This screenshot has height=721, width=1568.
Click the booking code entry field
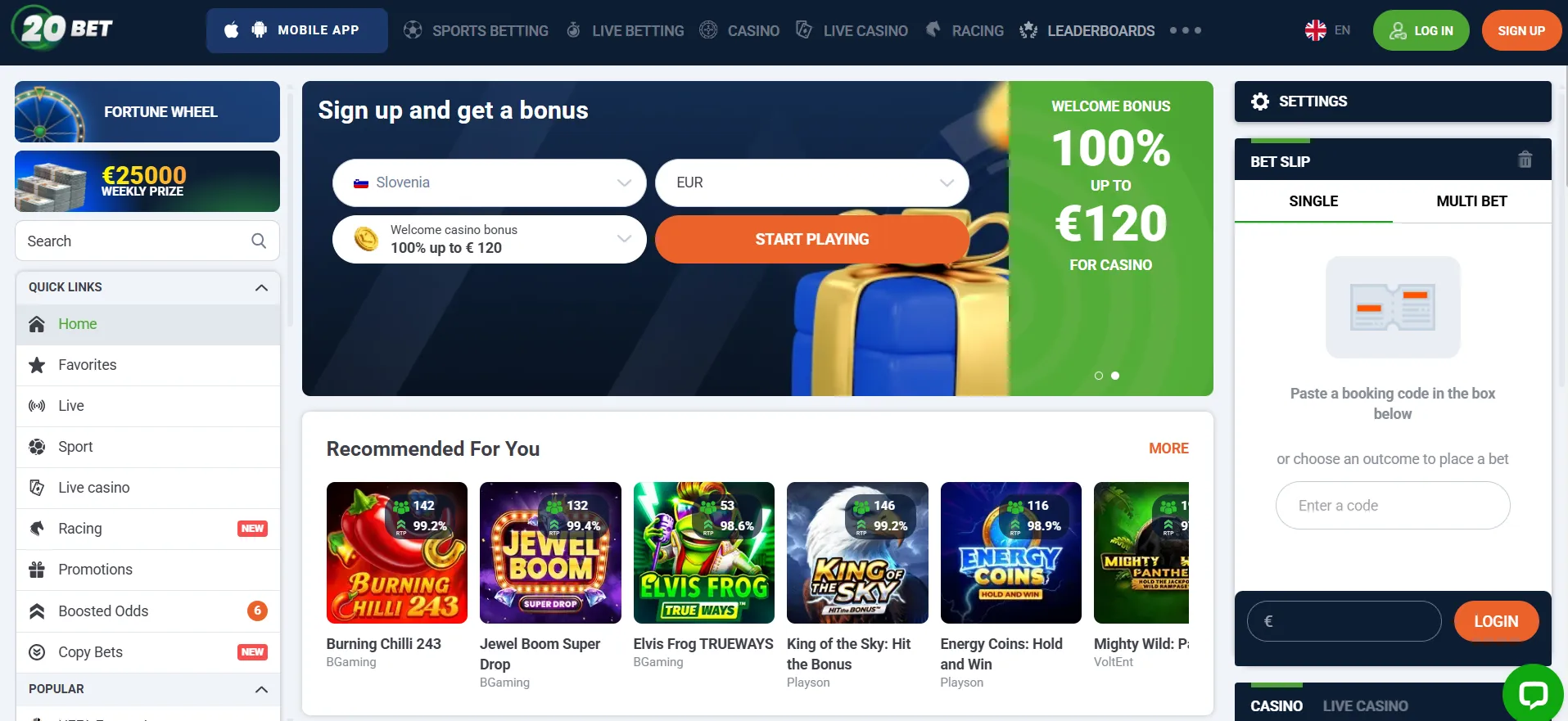1392,505
